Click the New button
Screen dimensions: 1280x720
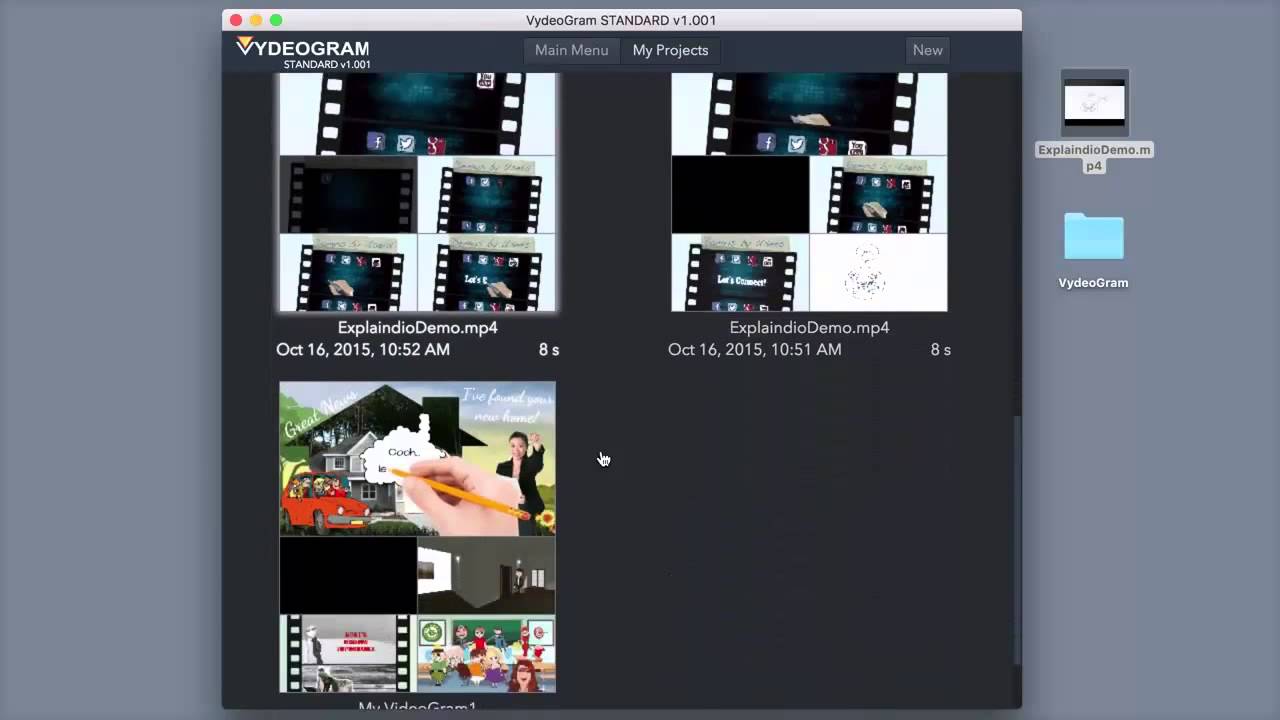[x=927, y=50]
